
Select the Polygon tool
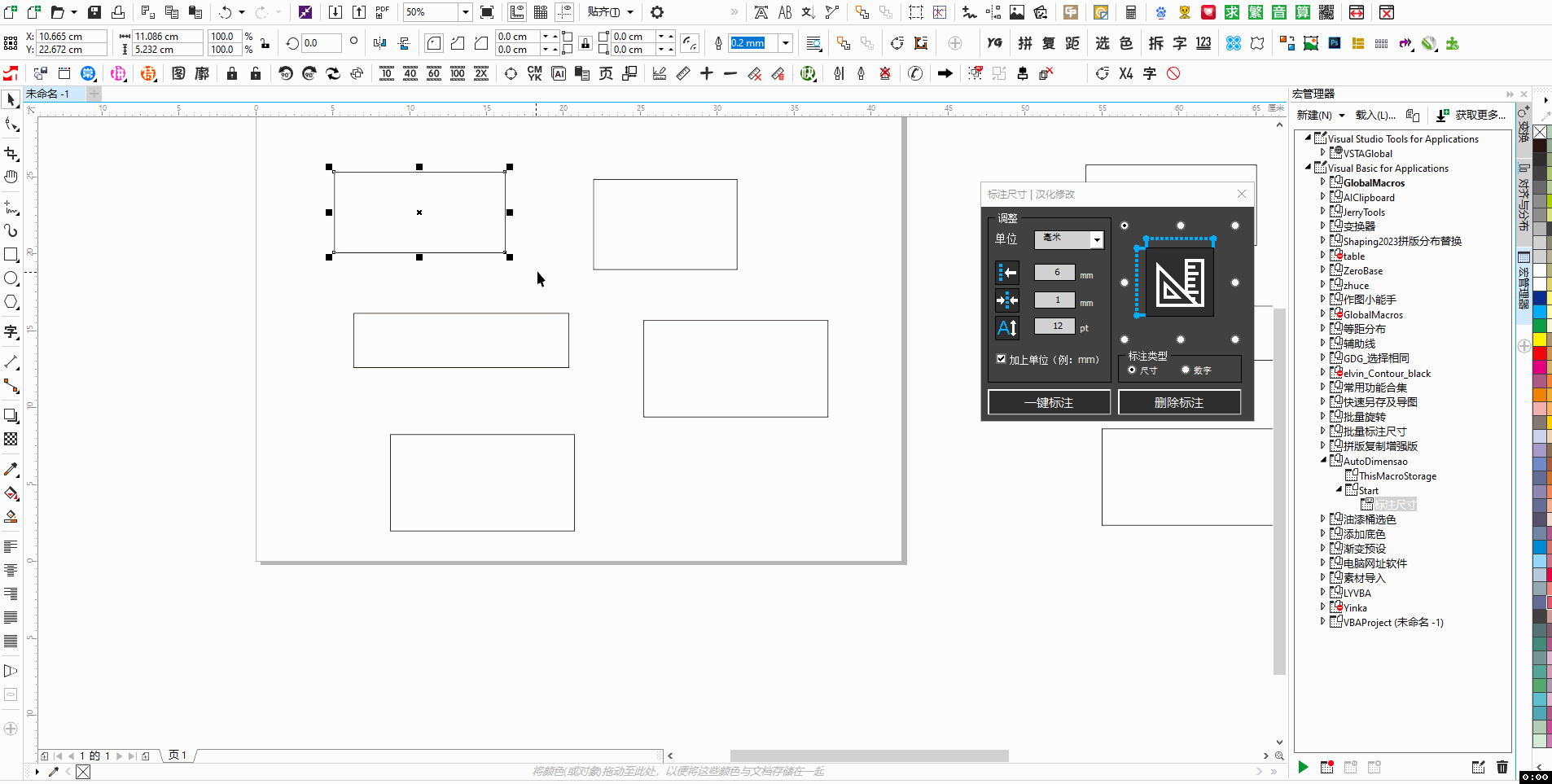(x=11, y=302)
